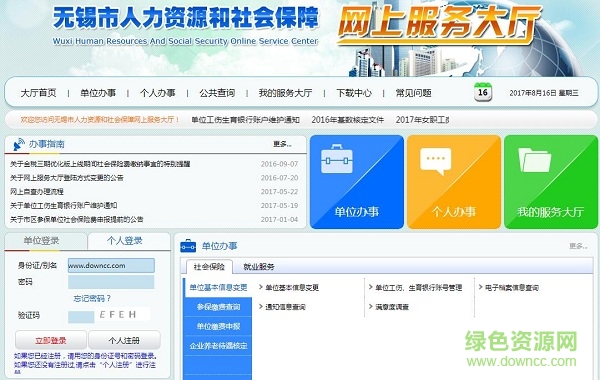Open notice 关于单位工伤生育银行账户维护通知
This screenshot has width=600, height=380.
64,205
